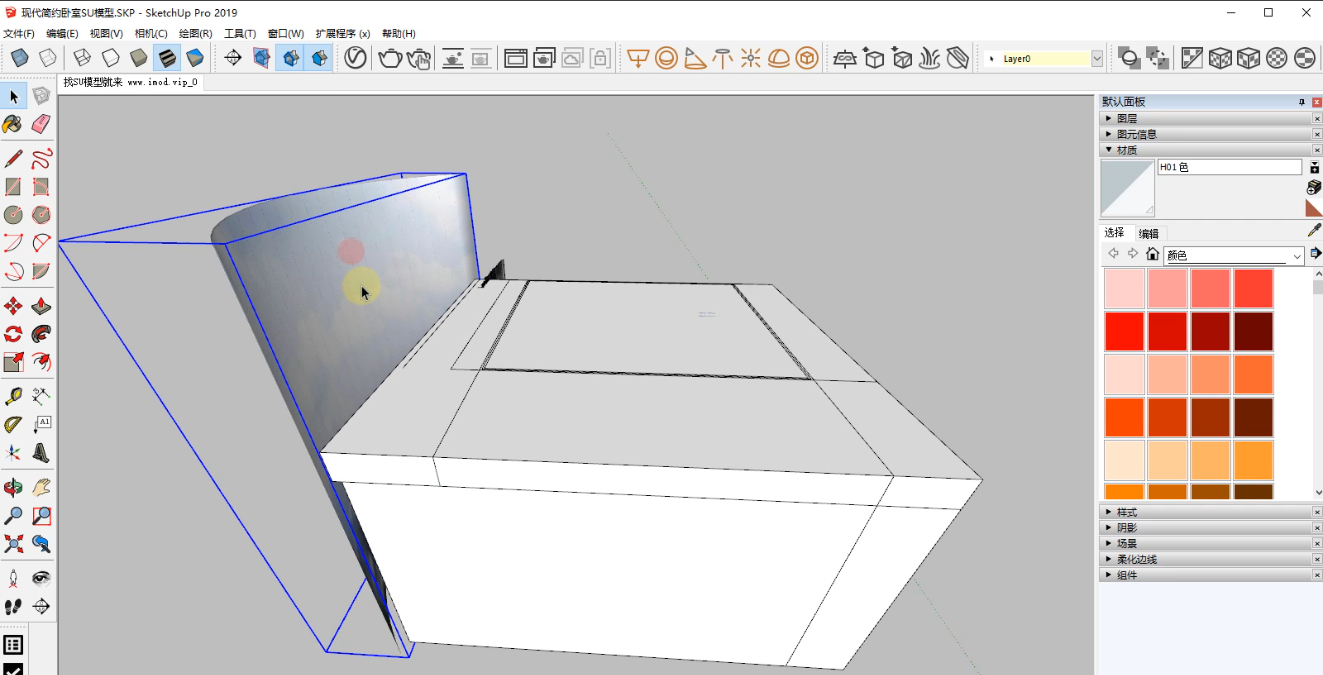Expand the 场景 panel
Viewport: 1323px width, 675px height.
pos(1108,544)
